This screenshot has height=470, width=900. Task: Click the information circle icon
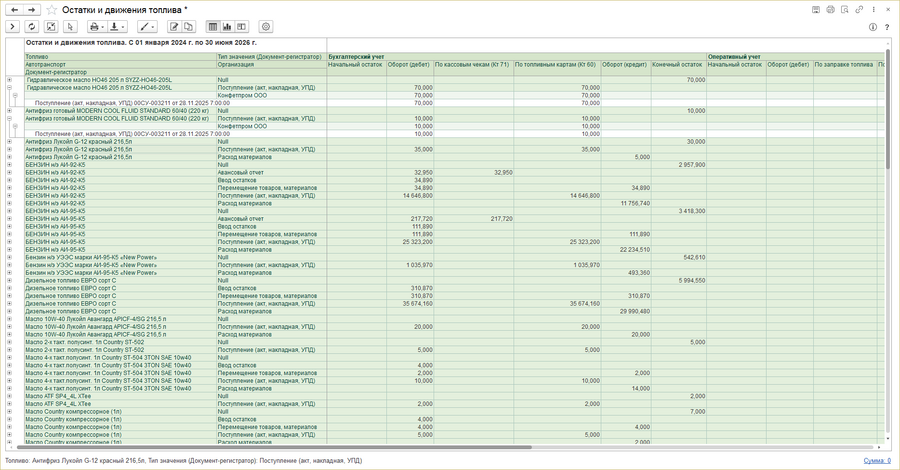873,27
